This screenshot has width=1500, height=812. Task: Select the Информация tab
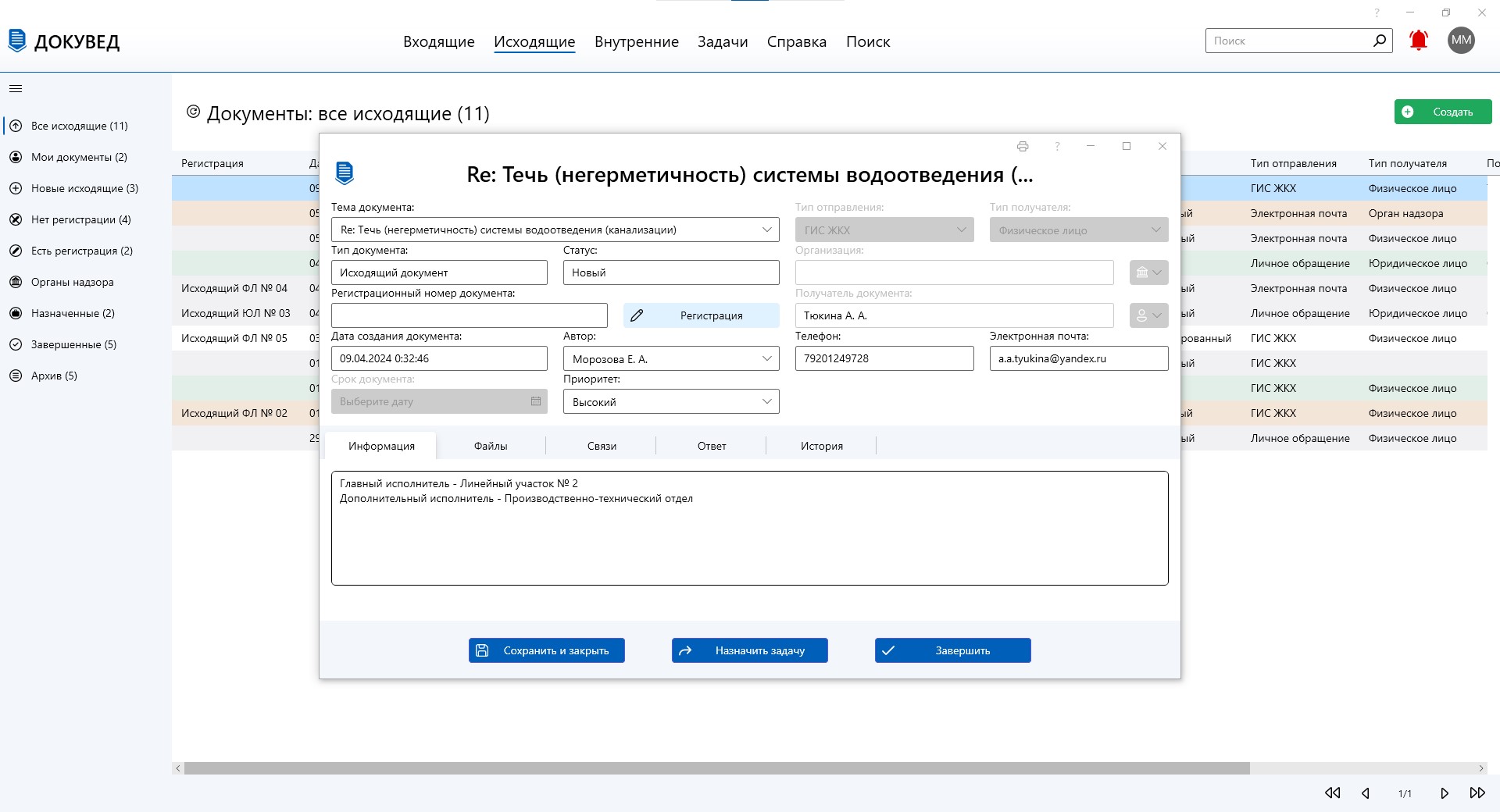[x=381, y=446]
